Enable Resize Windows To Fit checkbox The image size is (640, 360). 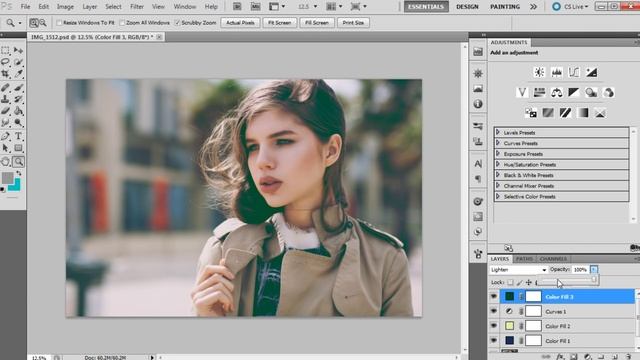[x=59, y=23]
